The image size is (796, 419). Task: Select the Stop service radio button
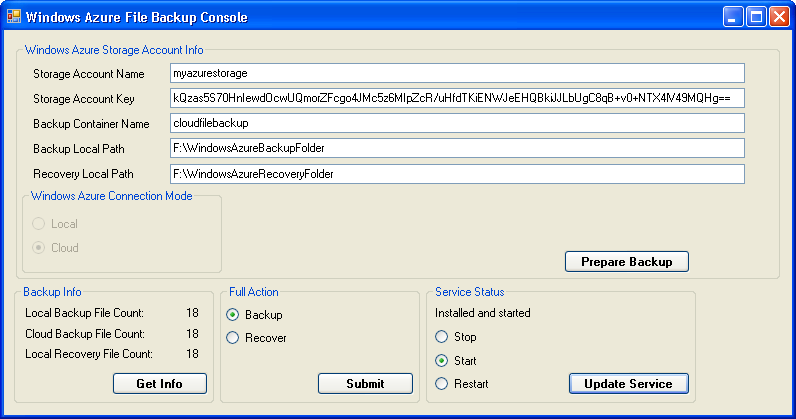pos(442,337)
